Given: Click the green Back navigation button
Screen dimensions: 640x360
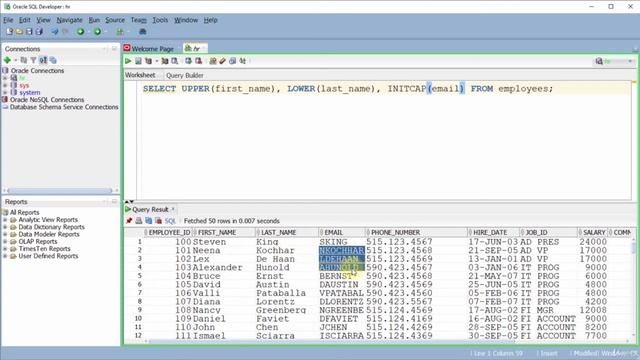Looking at the screenshot, I should (x=81, y=31).
